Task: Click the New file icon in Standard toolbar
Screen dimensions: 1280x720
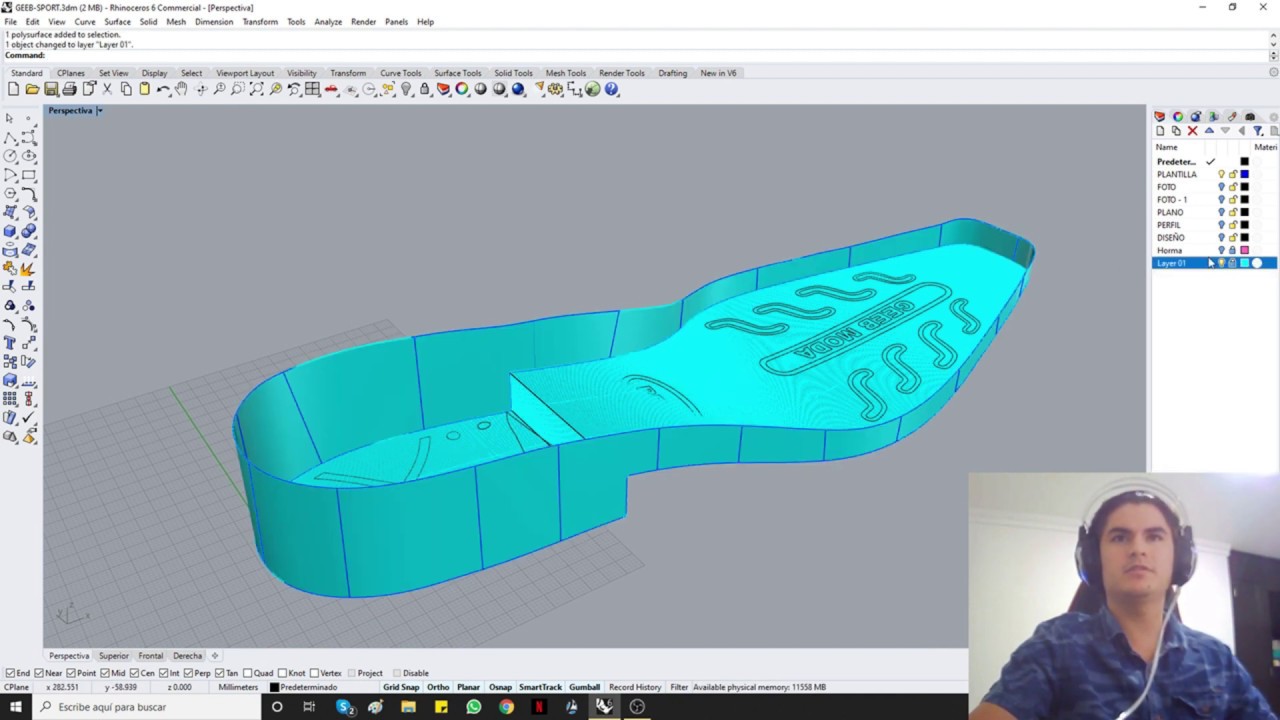Action: [13, 89]
